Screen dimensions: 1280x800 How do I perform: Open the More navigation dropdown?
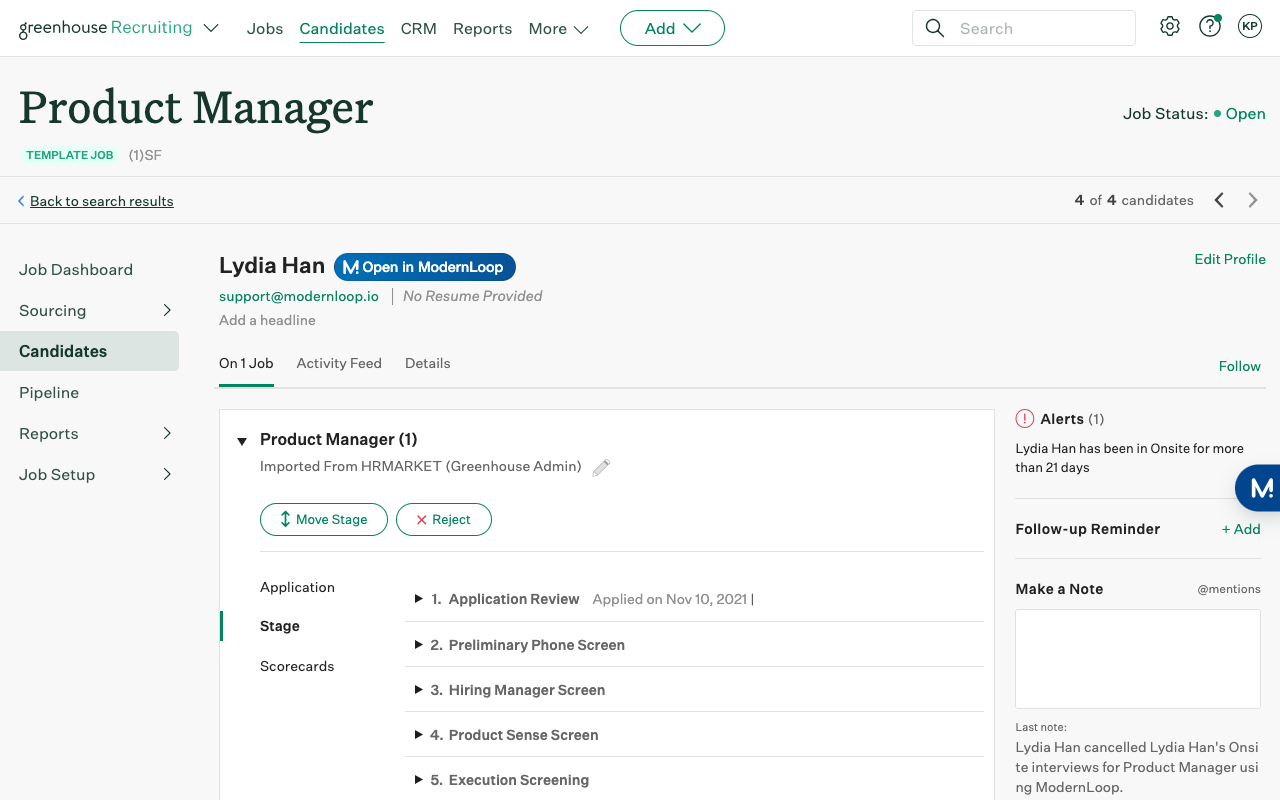(x=558, y=29)
